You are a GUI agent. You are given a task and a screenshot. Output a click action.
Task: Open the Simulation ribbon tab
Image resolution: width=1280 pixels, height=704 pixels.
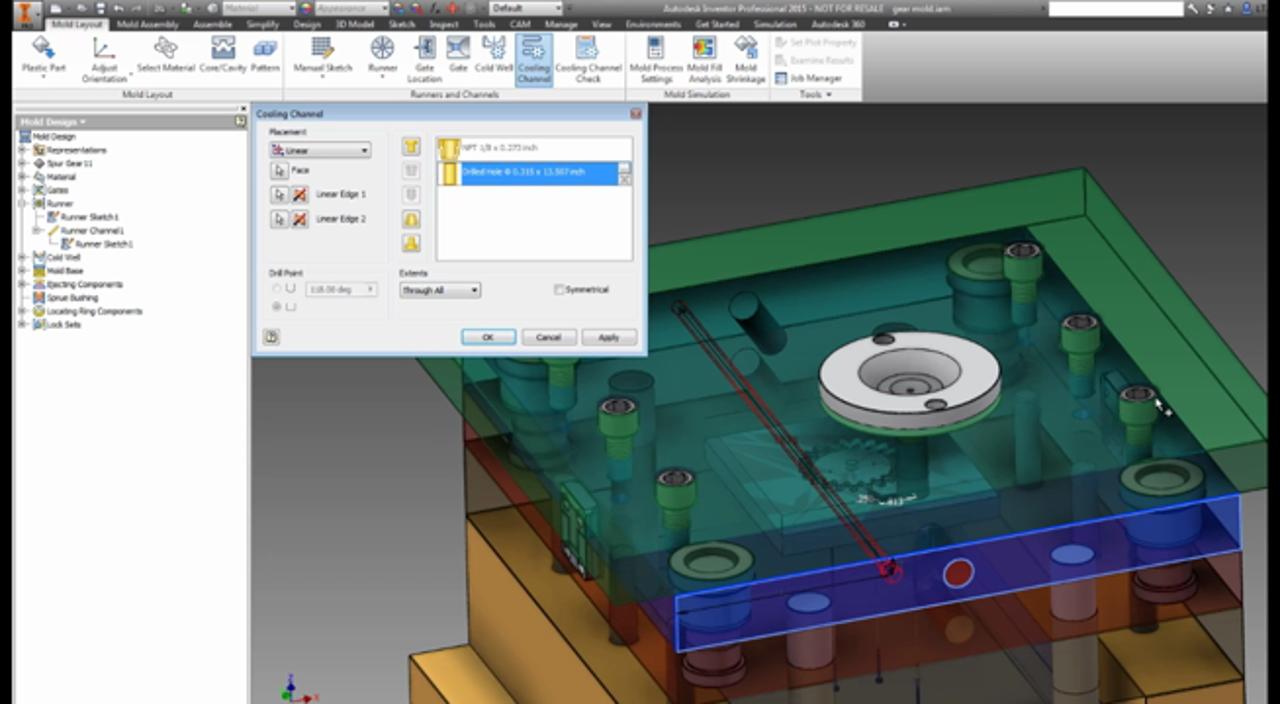[776, 24]
